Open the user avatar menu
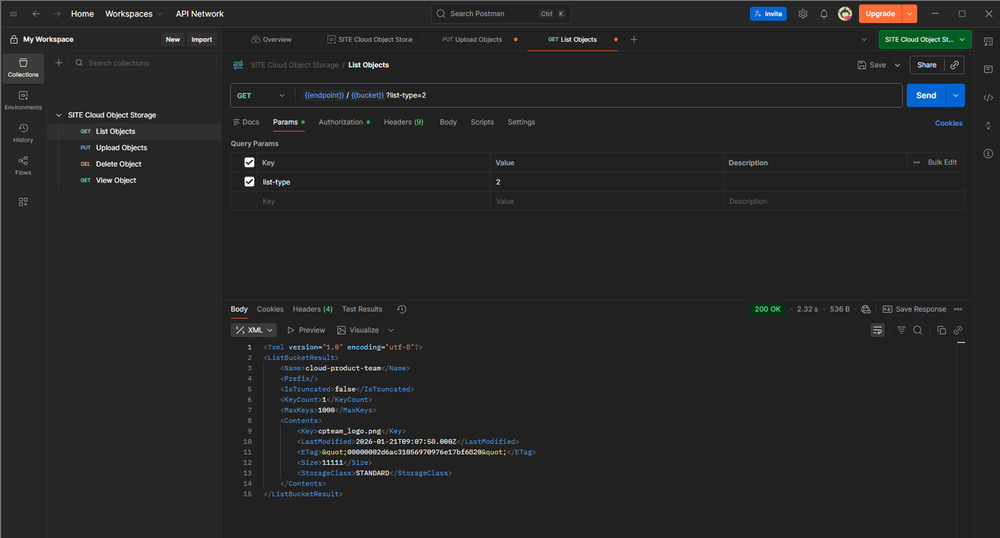 tap(845, 13)
